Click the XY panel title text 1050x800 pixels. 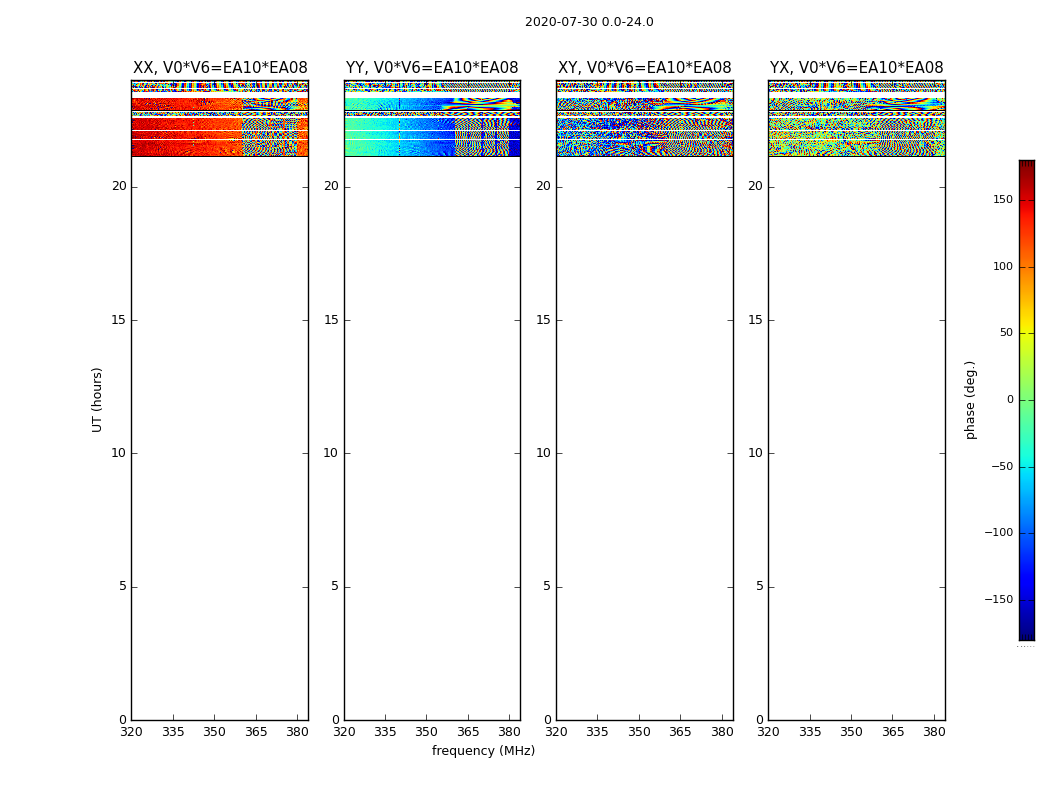(x=644, y=68)
